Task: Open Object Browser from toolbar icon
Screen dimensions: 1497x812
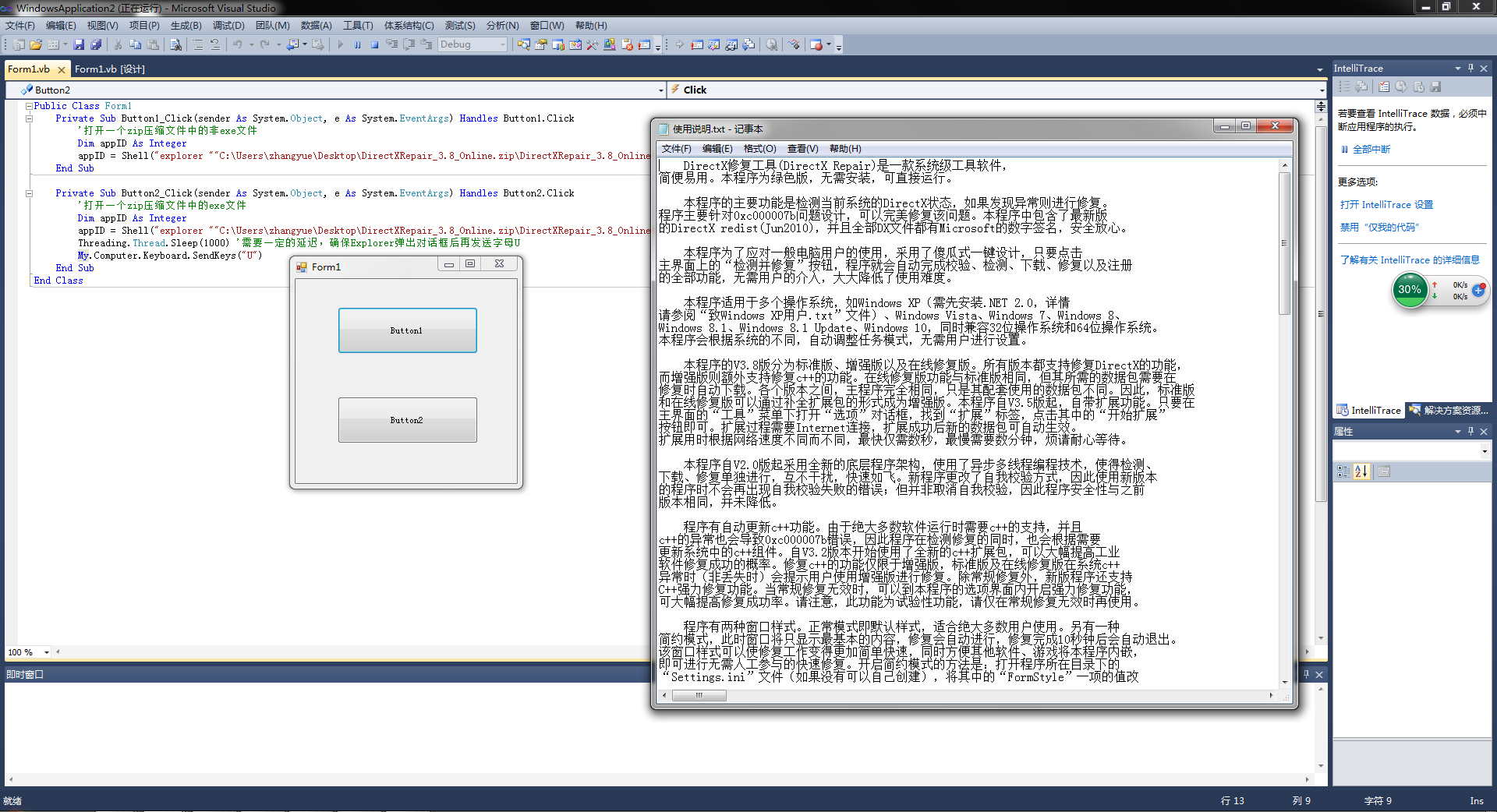Action: click(575, 44)
